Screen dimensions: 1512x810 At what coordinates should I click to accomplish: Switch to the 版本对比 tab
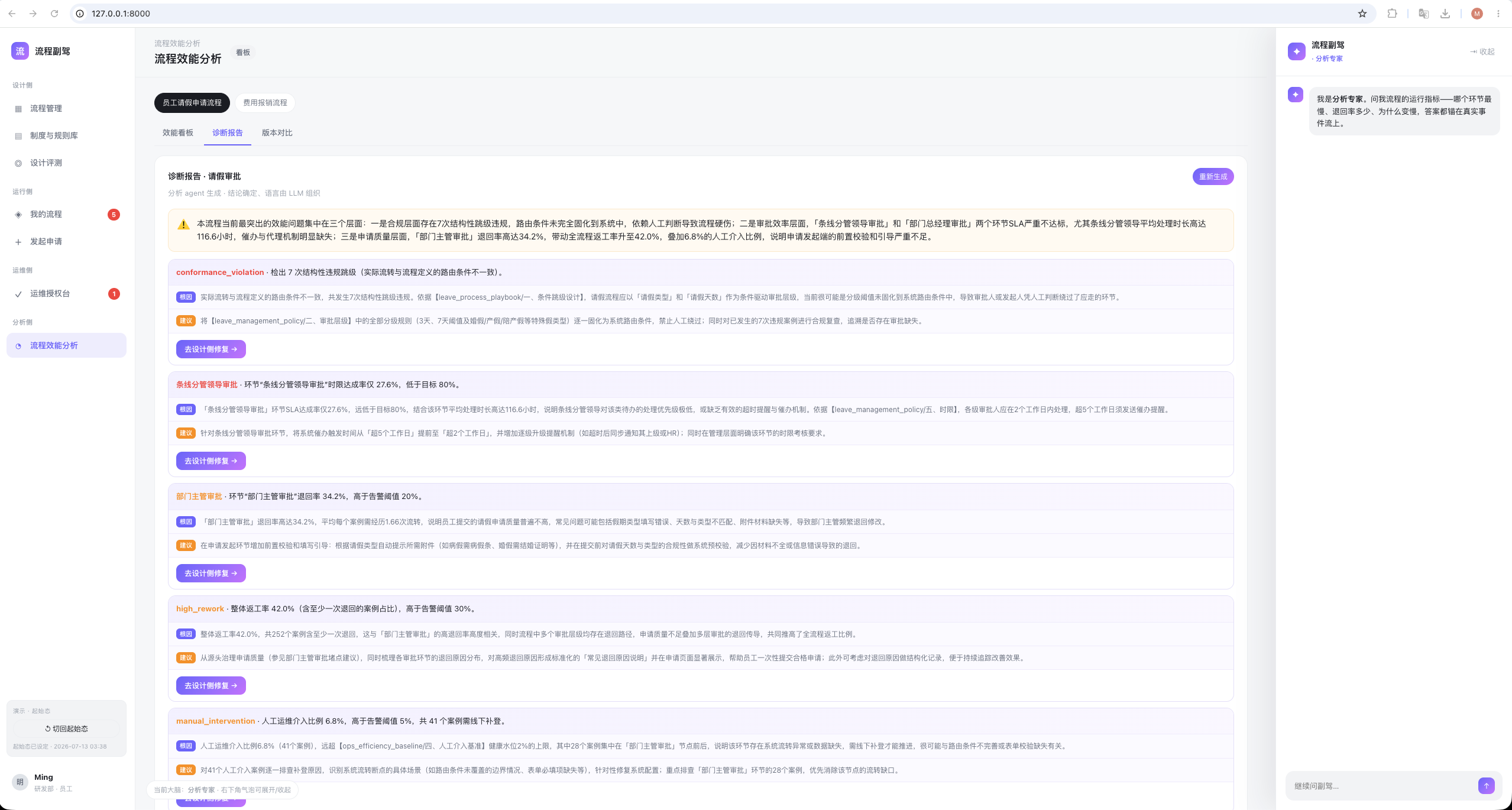coord(277,133)
